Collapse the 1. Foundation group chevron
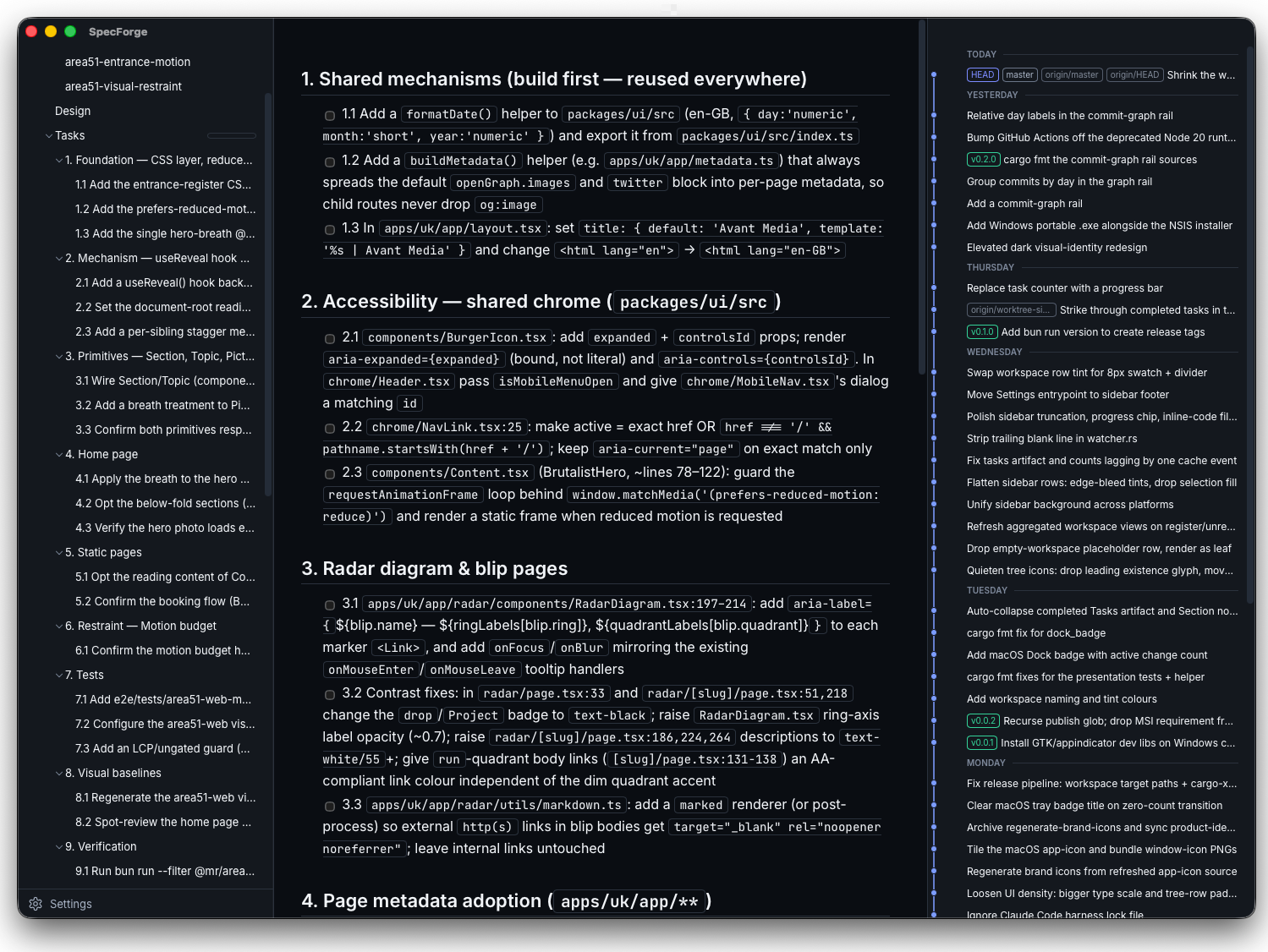 [59, 160]
